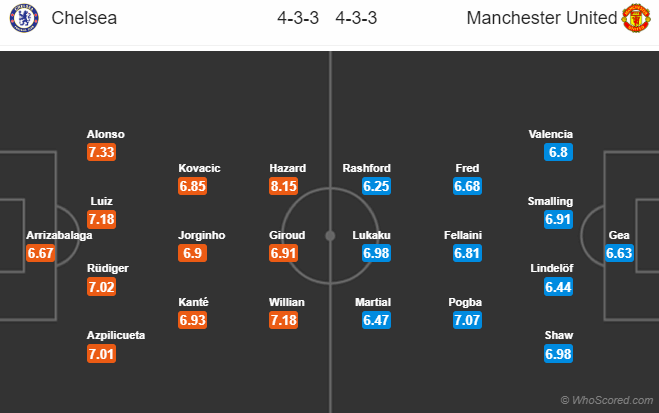The width and height of the screenshot is (659, 413).
Task: Select Arrizabalaga's 6.67 rating badge
Action: point(40,253)
